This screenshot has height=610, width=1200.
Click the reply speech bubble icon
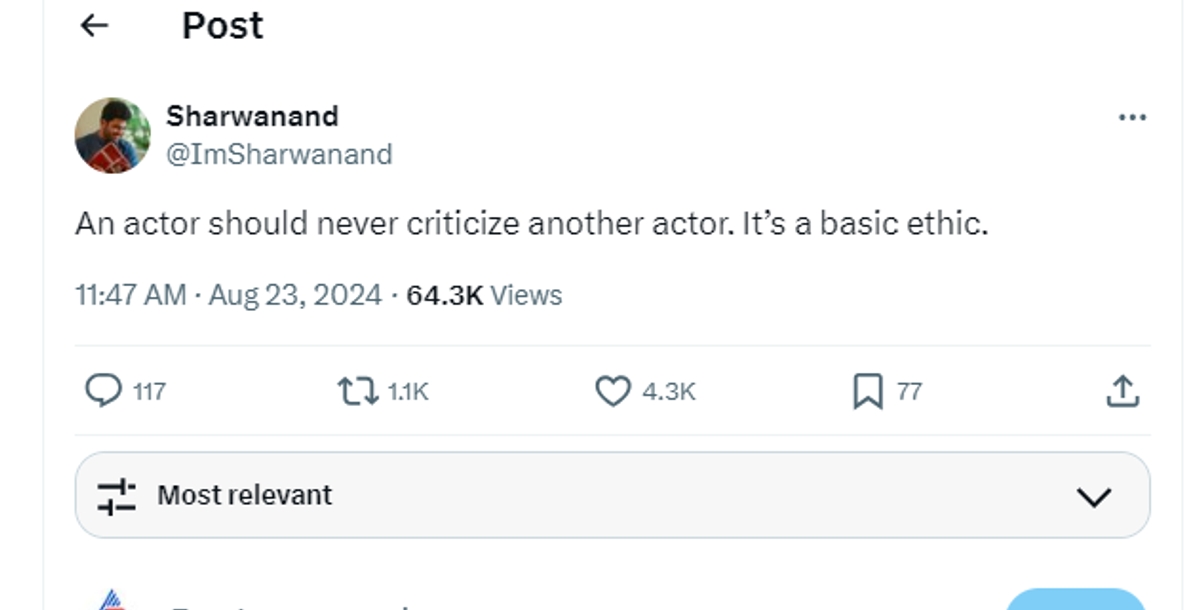click(102, 391)
